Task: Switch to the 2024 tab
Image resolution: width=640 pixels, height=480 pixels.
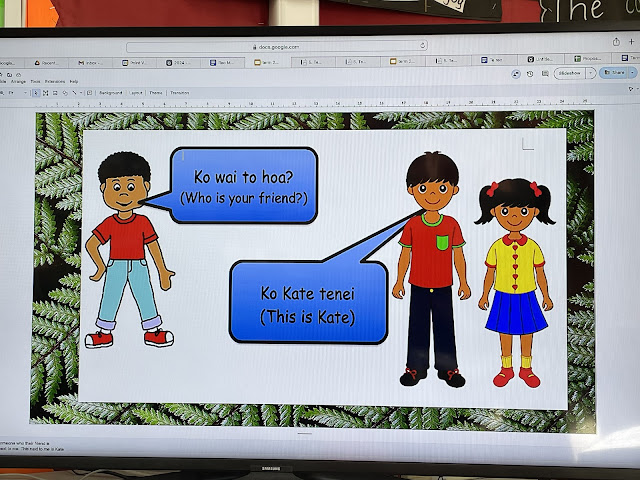Action: point(180,63)
